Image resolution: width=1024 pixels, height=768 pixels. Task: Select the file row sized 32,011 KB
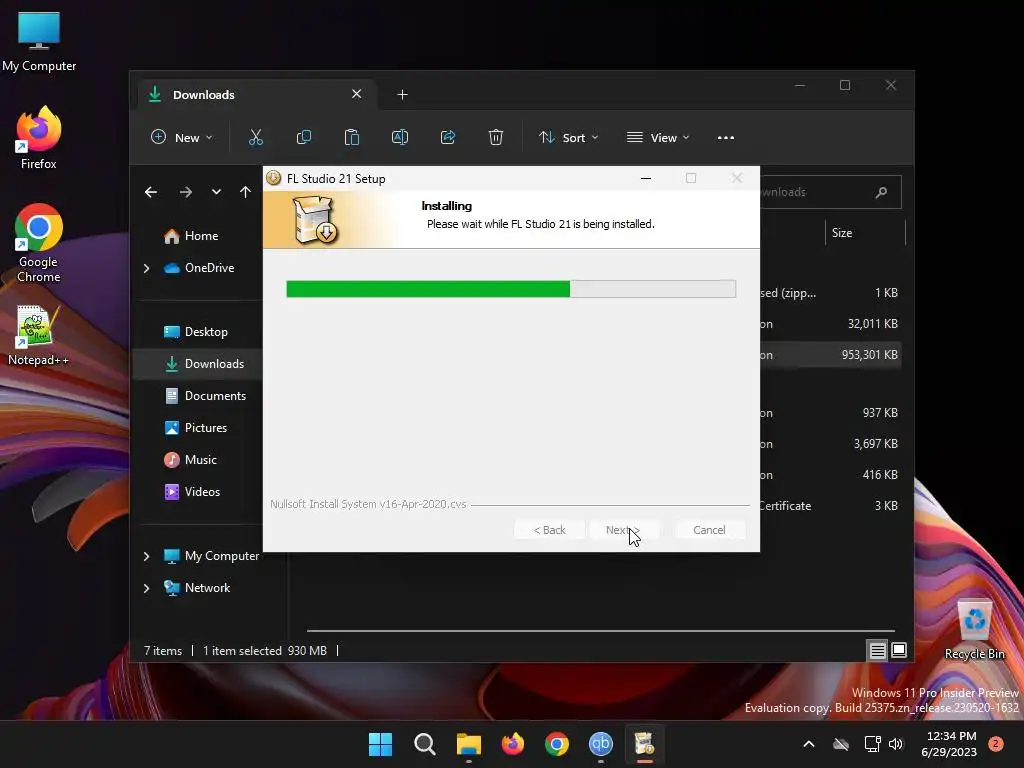pos(829,324)
